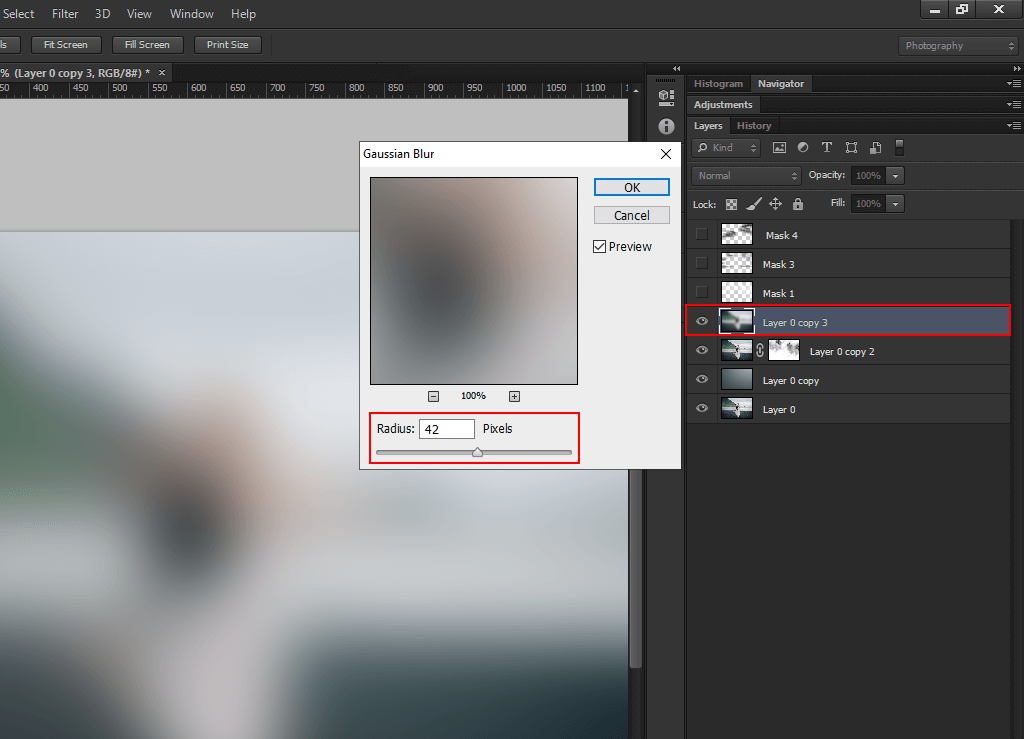Show the Mask 3 layer

point(702,263)
